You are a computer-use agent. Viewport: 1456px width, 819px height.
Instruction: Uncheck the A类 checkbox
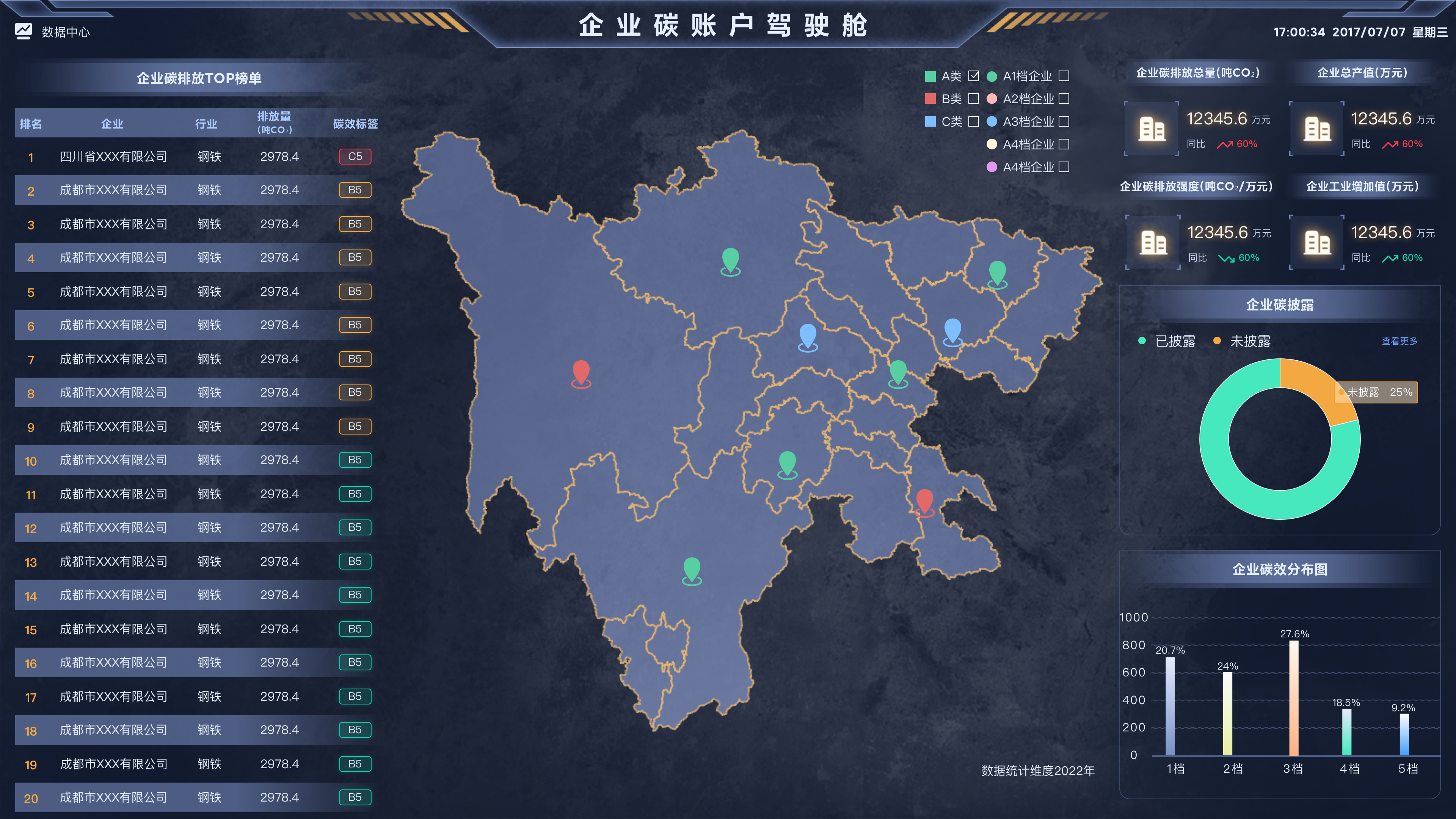(973, 76)
